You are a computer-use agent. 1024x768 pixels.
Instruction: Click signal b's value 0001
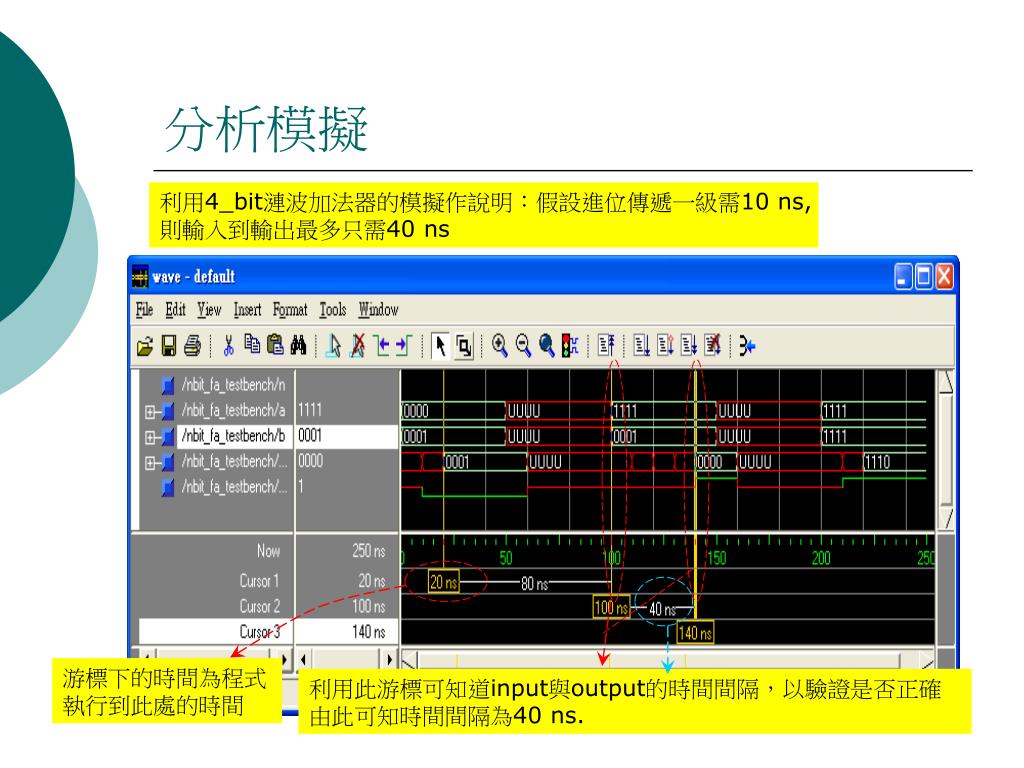click(310, 436)
